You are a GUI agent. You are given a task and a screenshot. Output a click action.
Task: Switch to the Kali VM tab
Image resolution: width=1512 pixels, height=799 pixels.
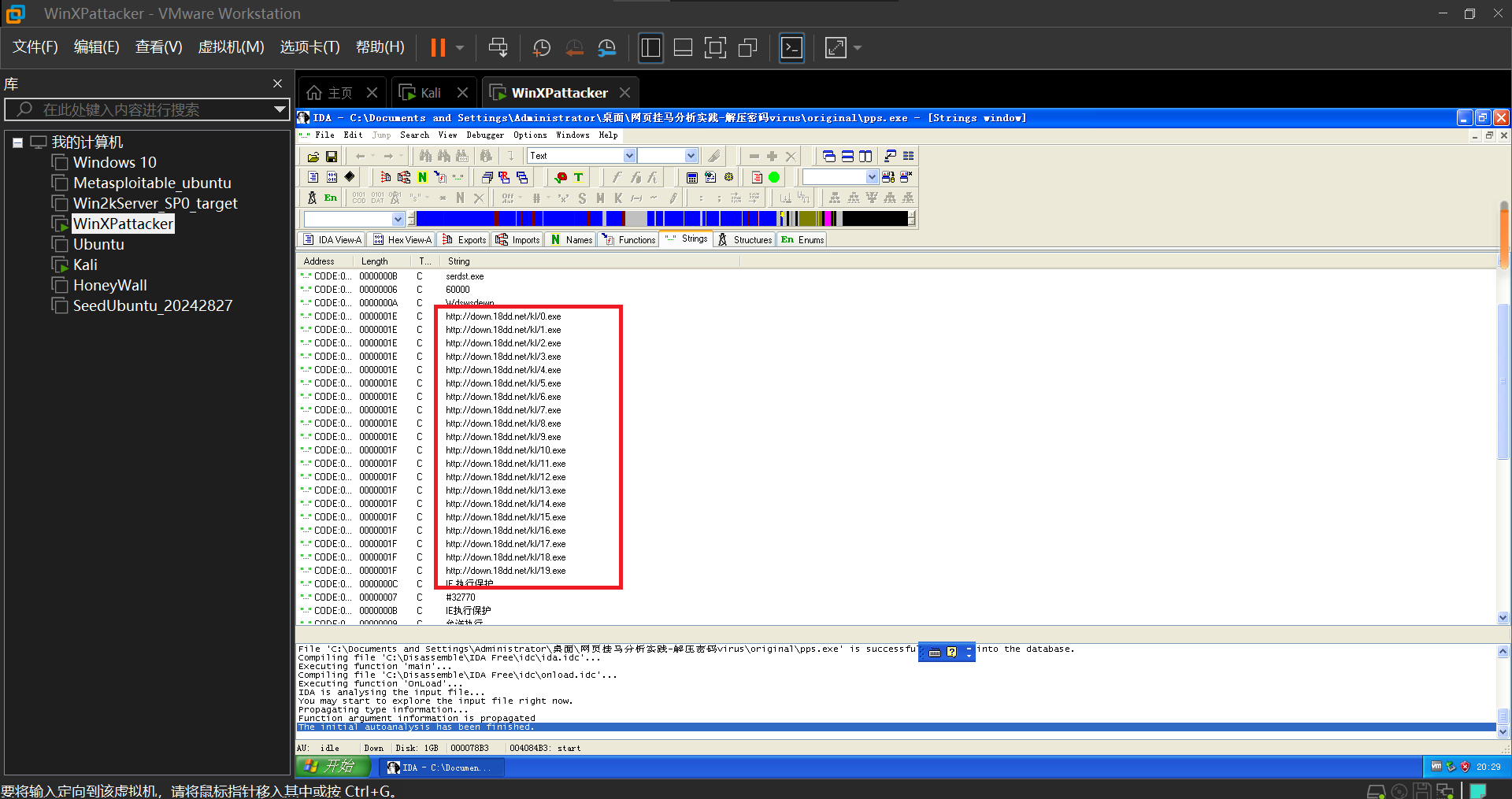pos(432,93)
